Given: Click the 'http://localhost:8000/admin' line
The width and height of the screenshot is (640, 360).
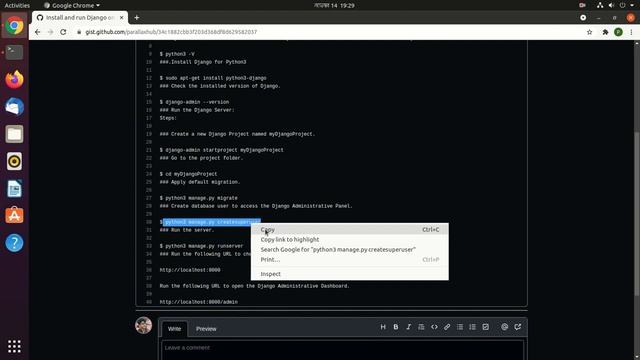Looking at the screenshot, I should (x=199, y=302).
